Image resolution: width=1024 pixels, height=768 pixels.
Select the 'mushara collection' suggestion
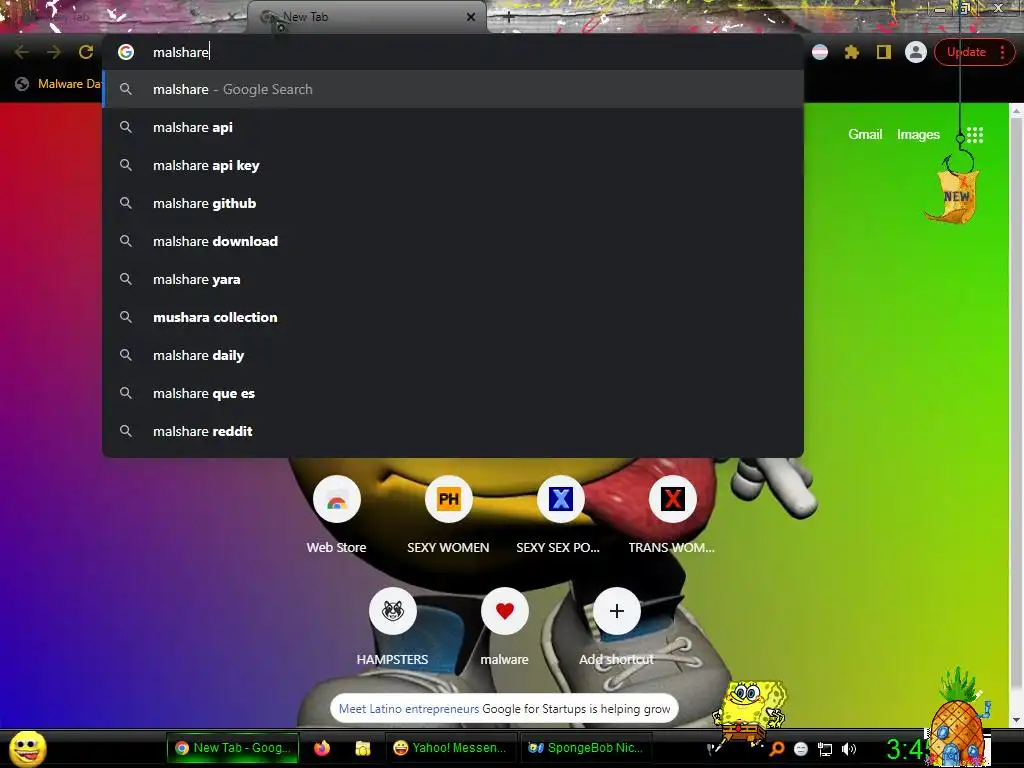coord(453,317)
